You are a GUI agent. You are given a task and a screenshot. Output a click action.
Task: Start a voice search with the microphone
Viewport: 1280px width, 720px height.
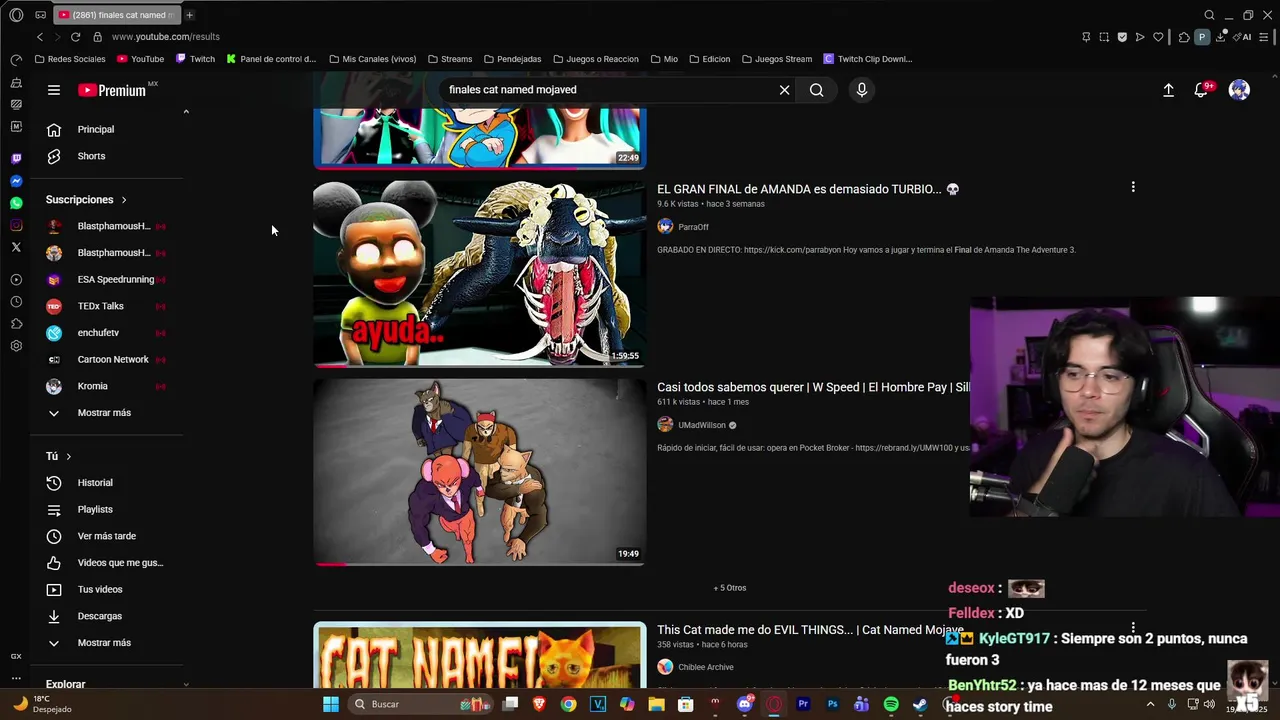click(x=861, y=90)
